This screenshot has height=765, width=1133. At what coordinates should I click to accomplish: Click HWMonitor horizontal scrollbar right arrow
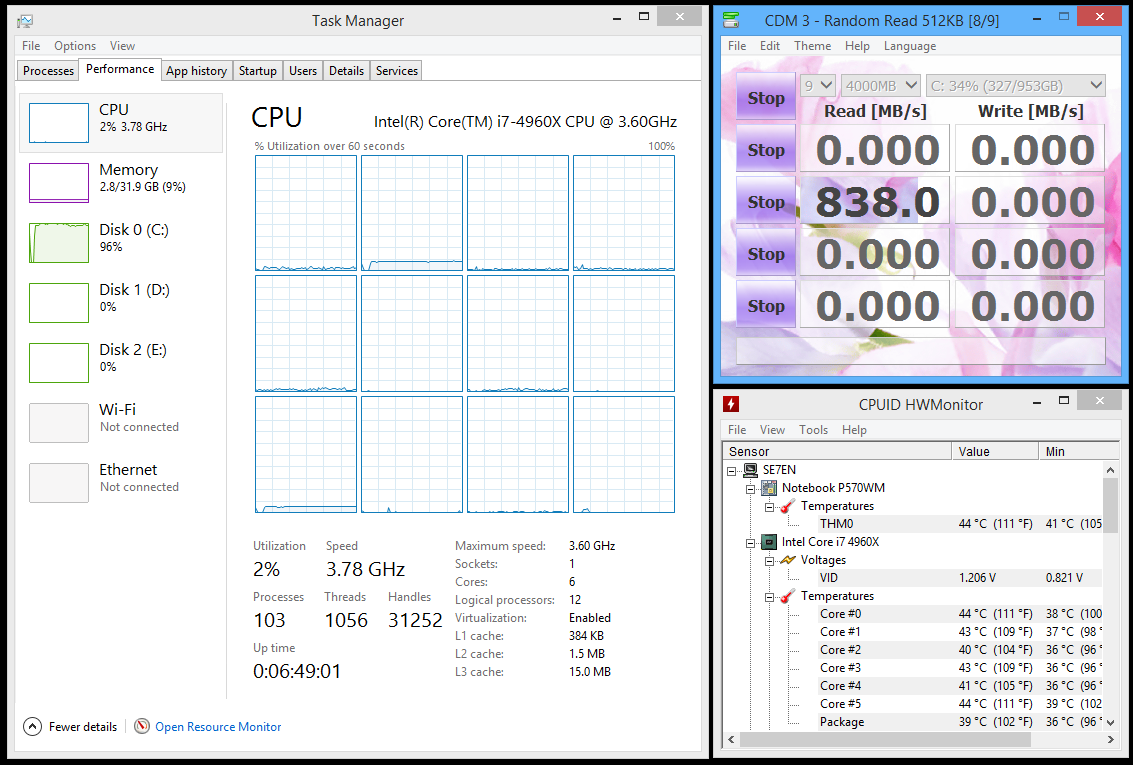[x=1111, y=739]
